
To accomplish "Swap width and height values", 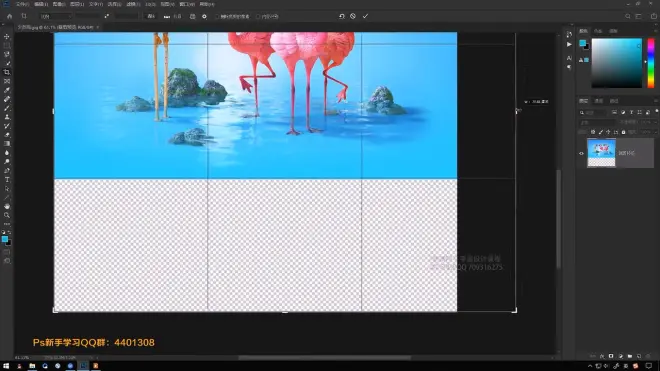I will click(x=106, y=16).
